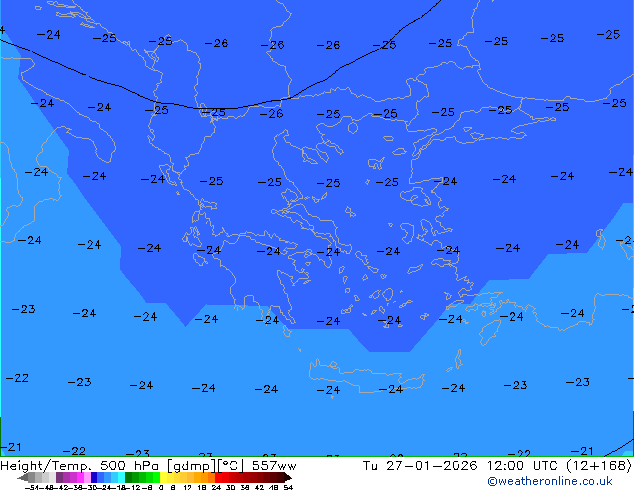The image size is (634, 490).
Task: Pick the cyan legend swatch near -18
Action: tap(121, 477)
